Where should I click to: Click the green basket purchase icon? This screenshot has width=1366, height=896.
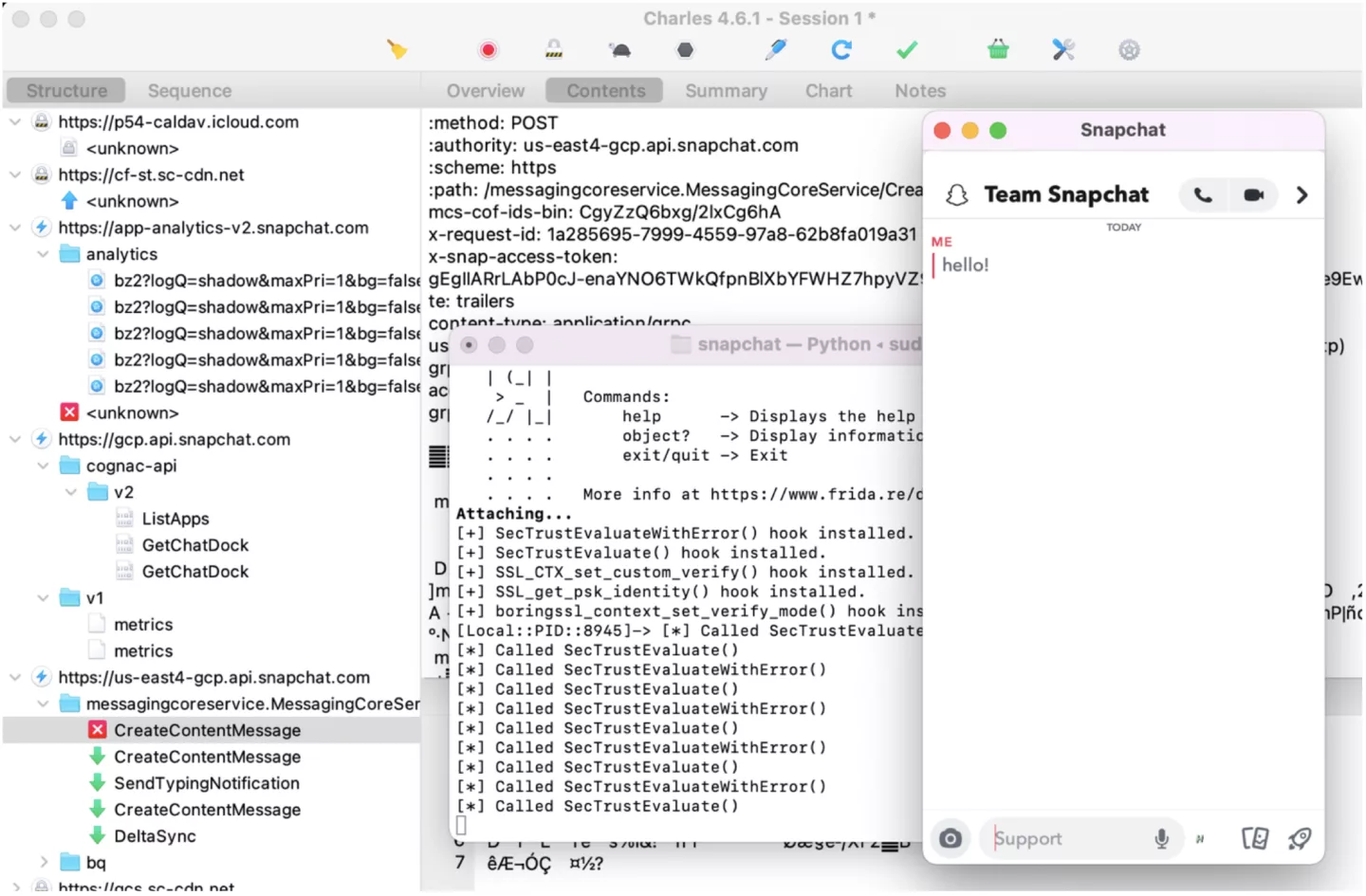tap(998, 49)
